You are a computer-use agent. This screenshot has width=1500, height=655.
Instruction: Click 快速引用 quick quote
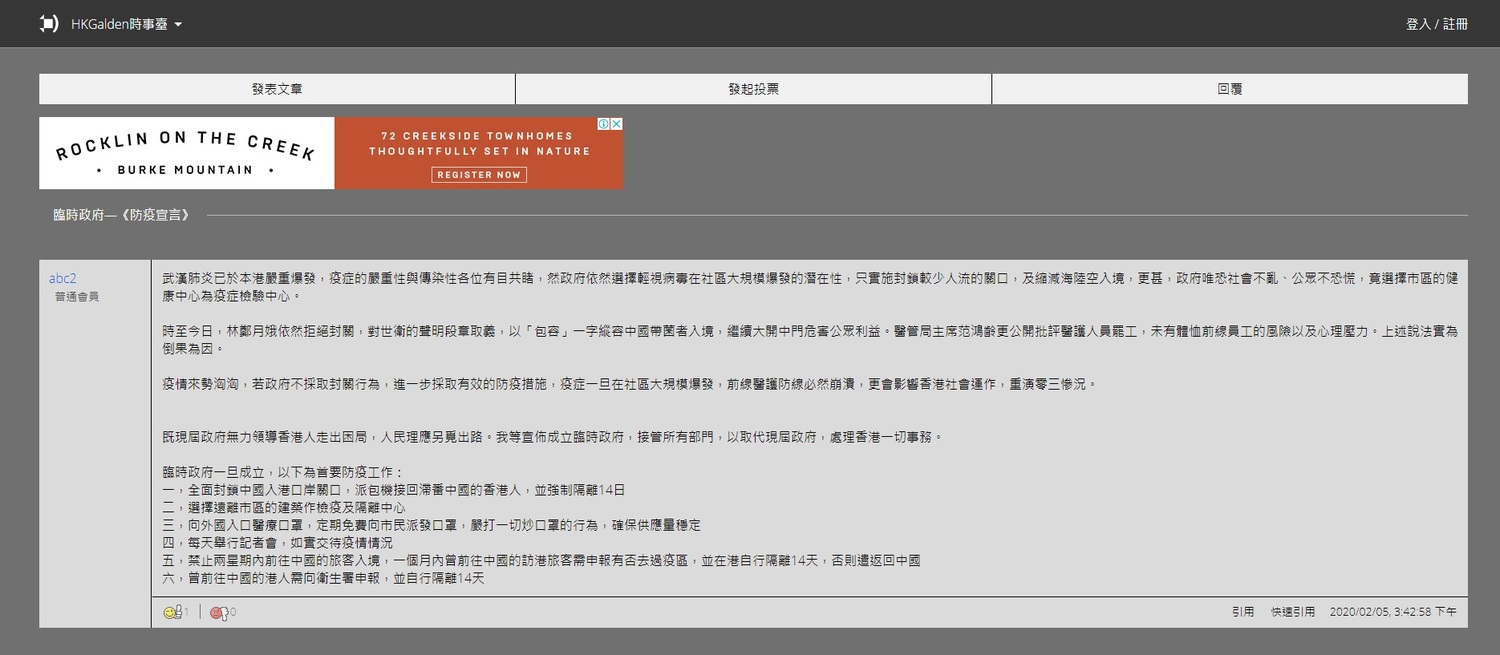click(1293, 612)
